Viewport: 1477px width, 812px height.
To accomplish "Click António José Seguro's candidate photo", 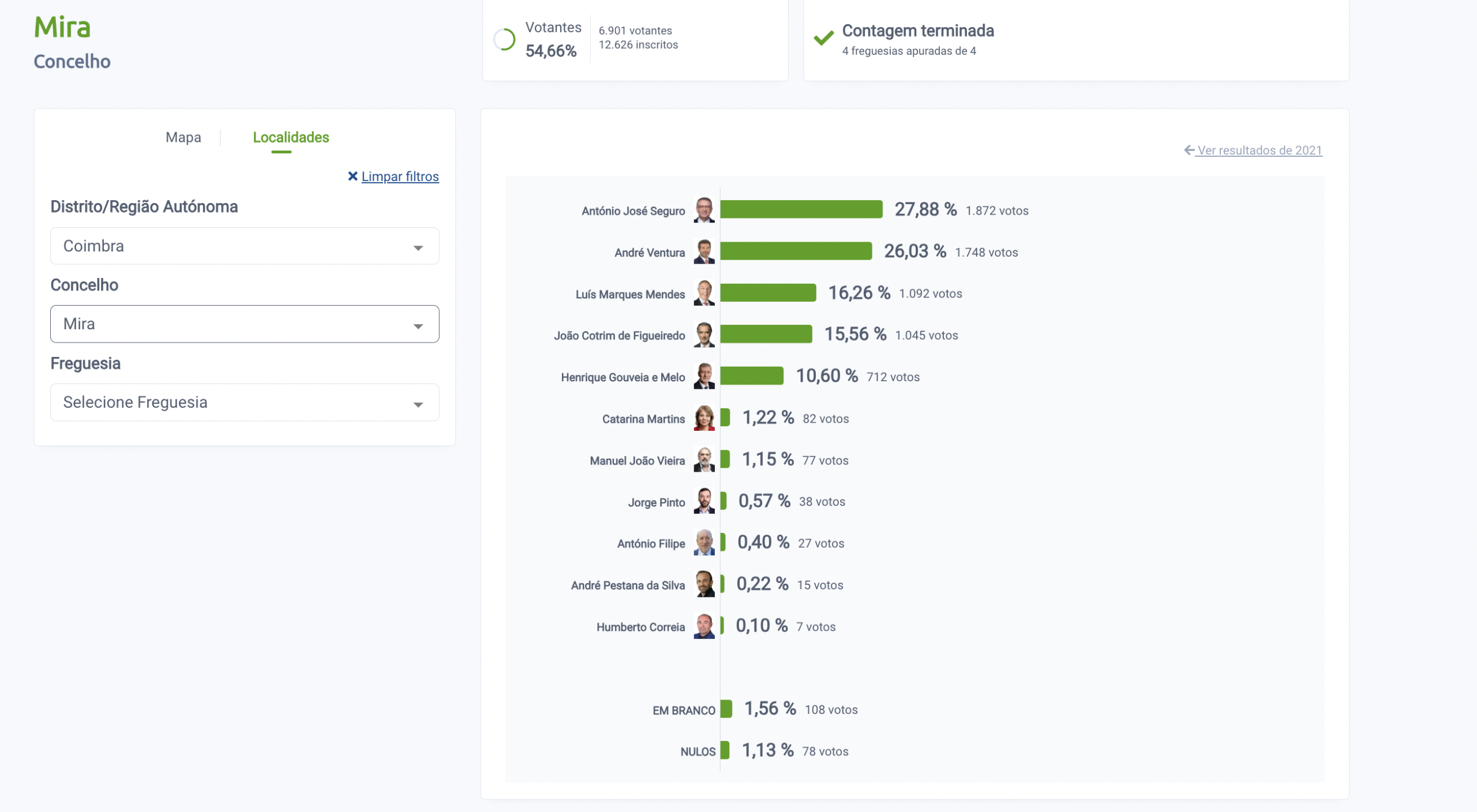I will (704, 210).
